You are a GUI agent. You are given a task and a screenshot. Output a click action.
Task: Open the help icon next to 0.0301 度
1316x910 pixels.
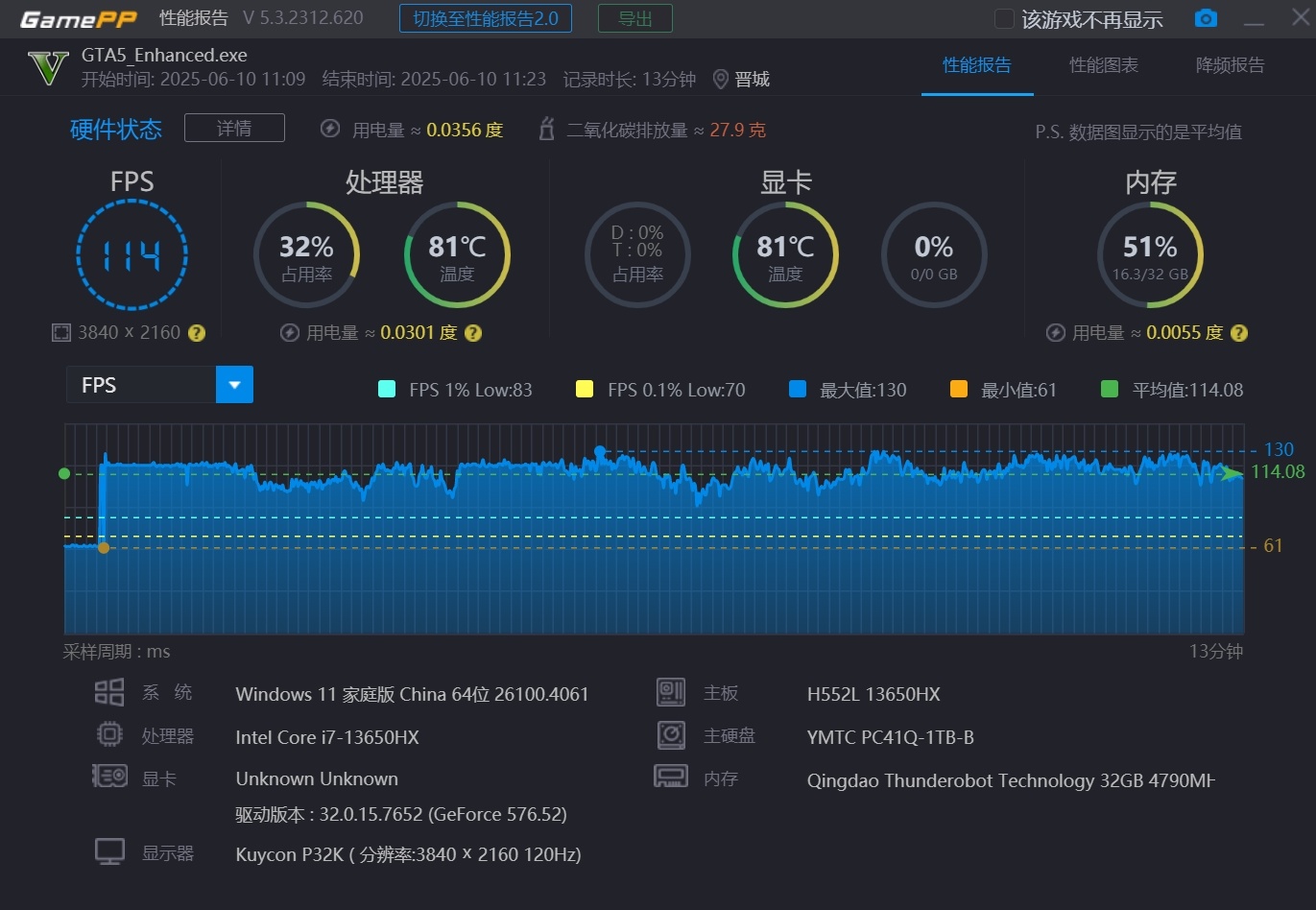point(473,333)
